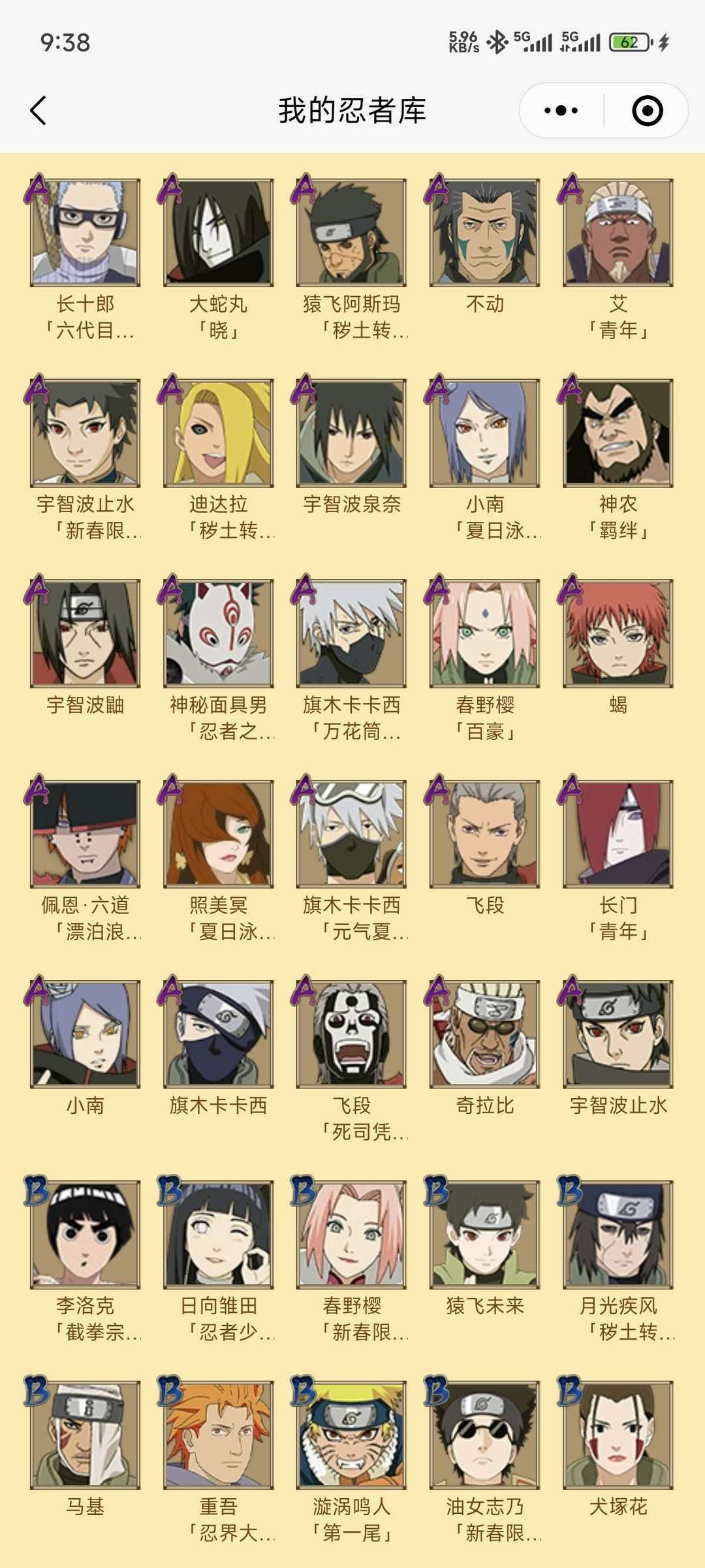Tap the 照美冥 ninja portrait
This screenshot has height=1568, width=705.
pyautogui.click(x=219, y=833)
